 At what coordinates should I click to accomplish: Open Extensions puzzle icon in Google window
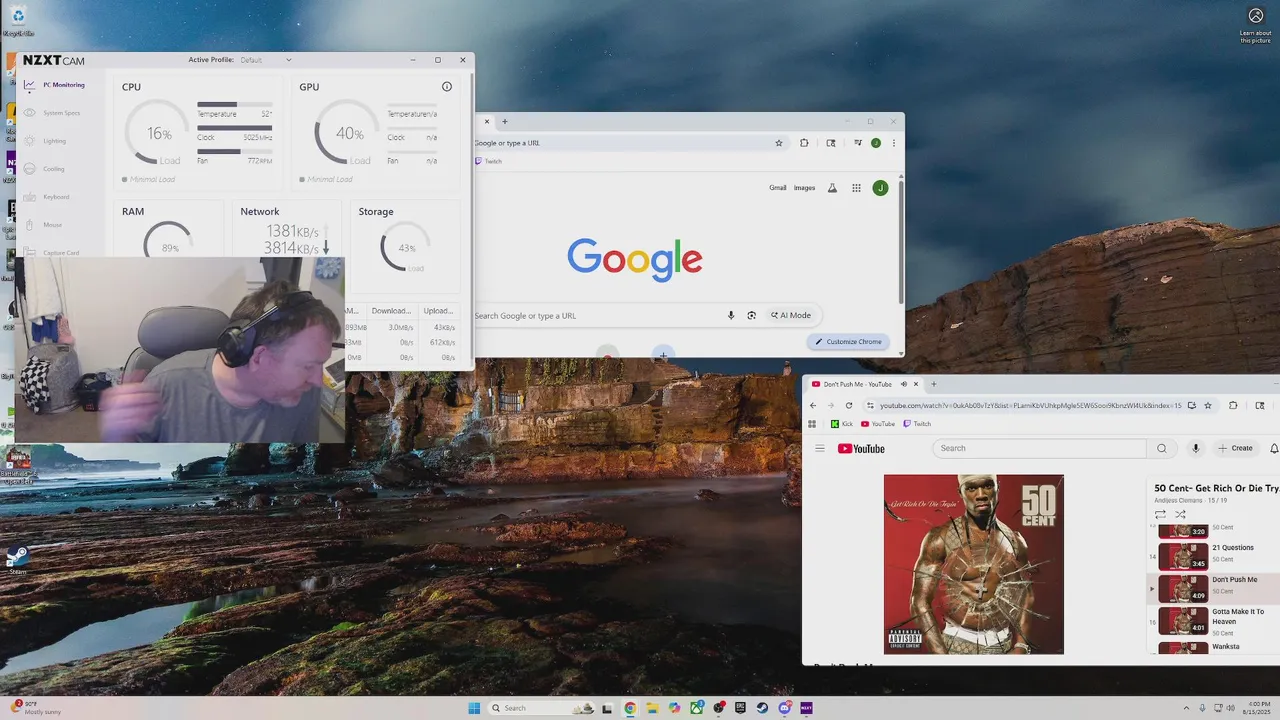(x=804, y=143)
